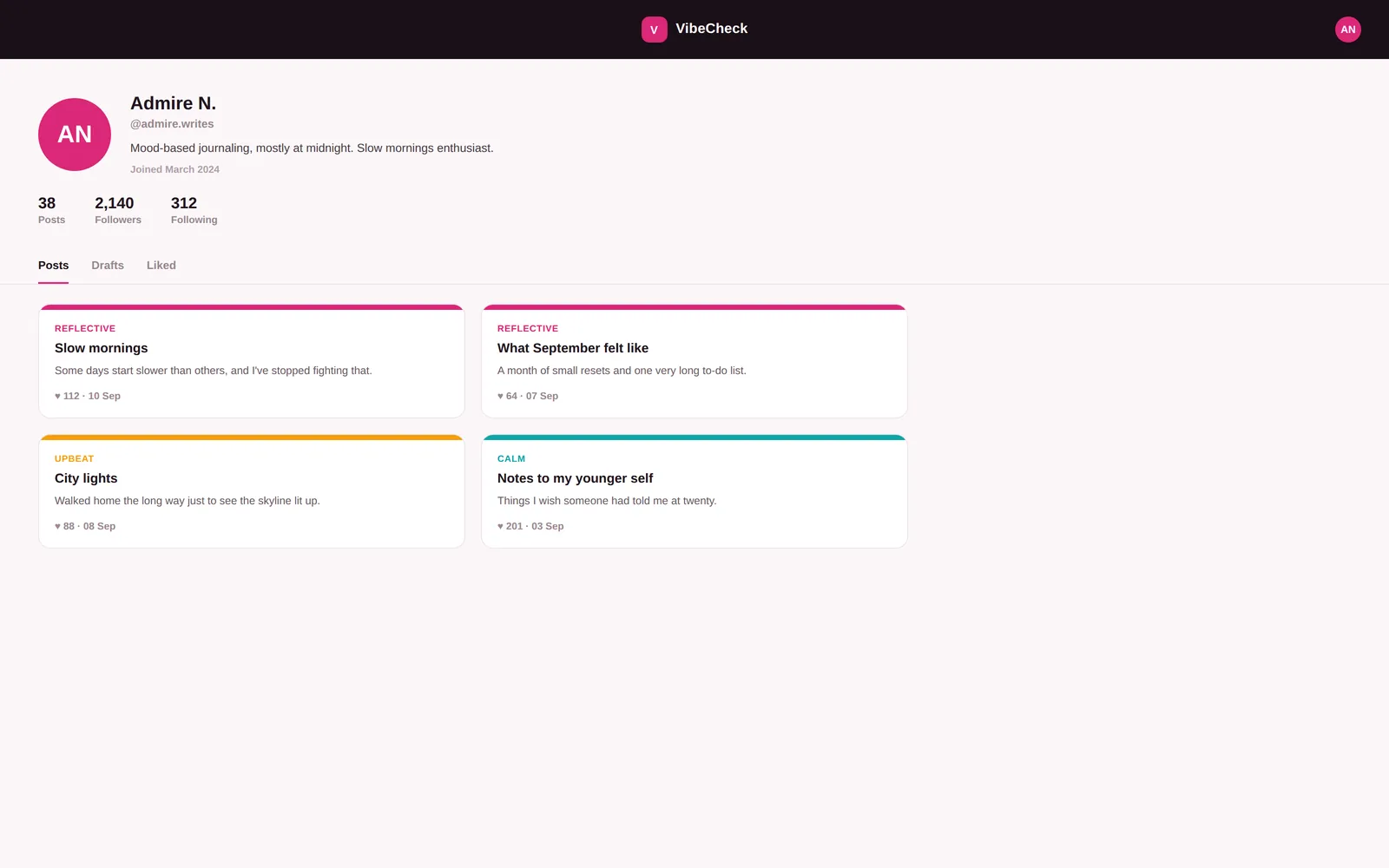Image resolution: width=1389 pixels, height=868 pixels.
Task: Click the CALM mood tag
Action: click(x=511, y=458)
